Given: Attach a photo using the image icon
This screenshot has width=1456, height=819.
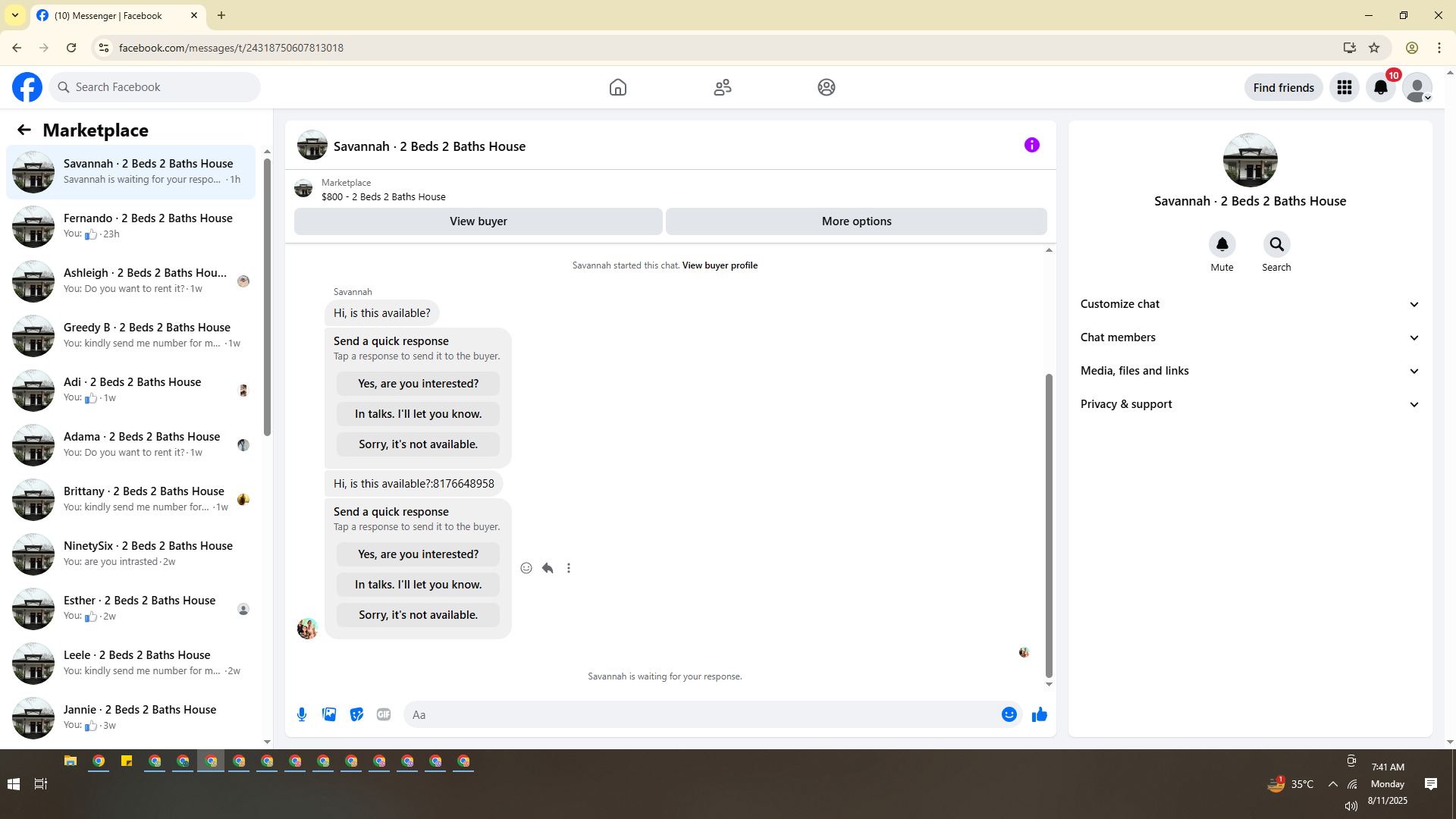Looking at the screenshot, I should coord(329,714).
